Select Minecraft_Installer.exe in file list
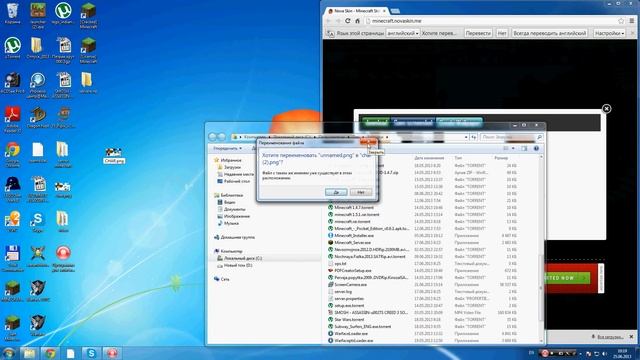Screen dimensions: 640x360 click(351, 236)
